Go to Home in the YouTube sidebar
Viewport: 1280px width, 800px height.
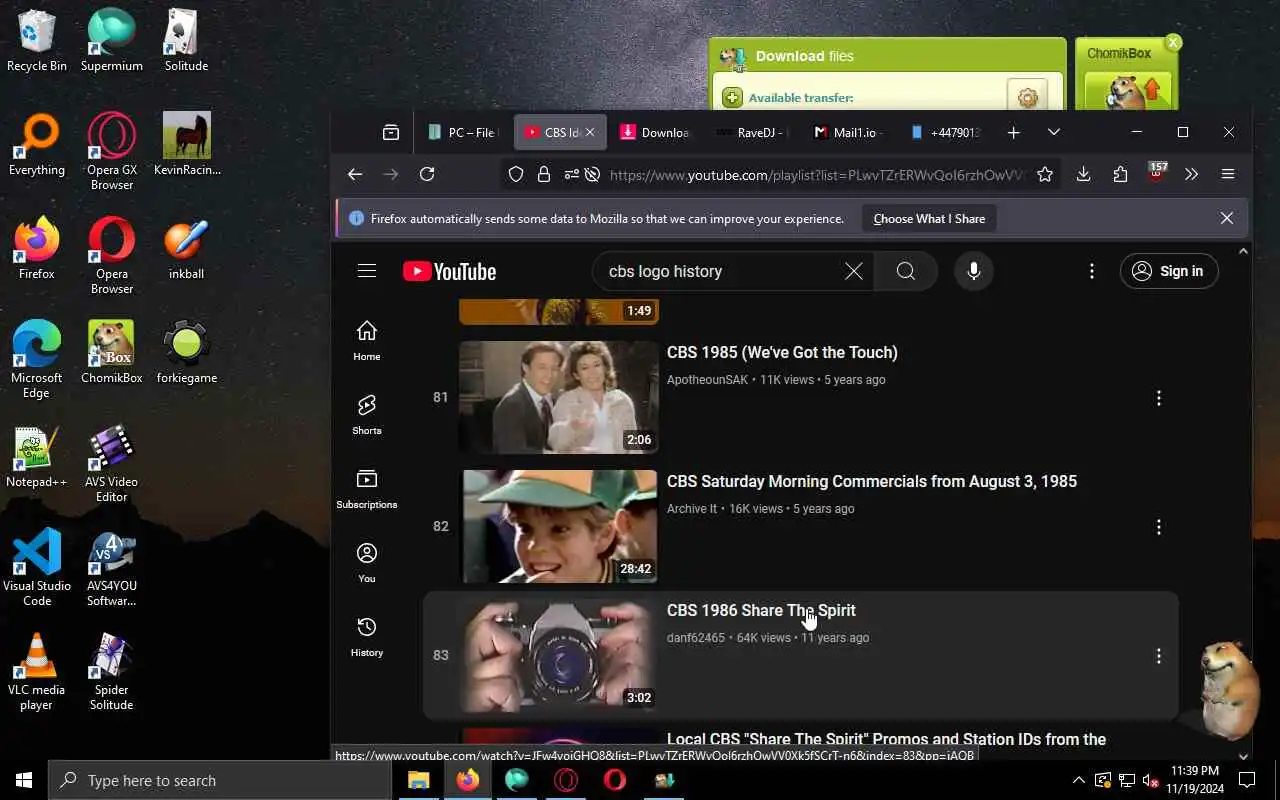pyautogui.click(x=367, y=340)
